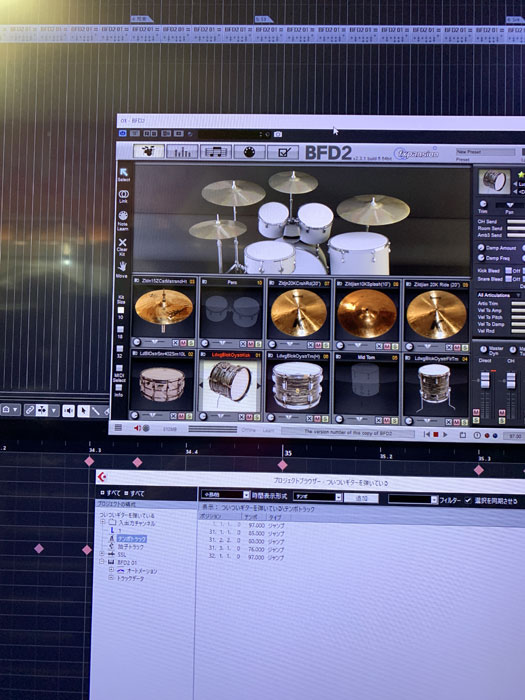Set kit size 10 checkbox
The image size is (525, 700).
(121, 310)
